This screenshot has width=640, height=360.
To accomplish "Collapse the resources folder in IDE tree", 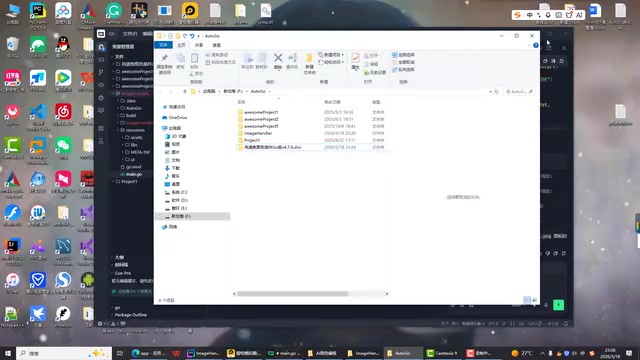I will [x=118, y=130].
